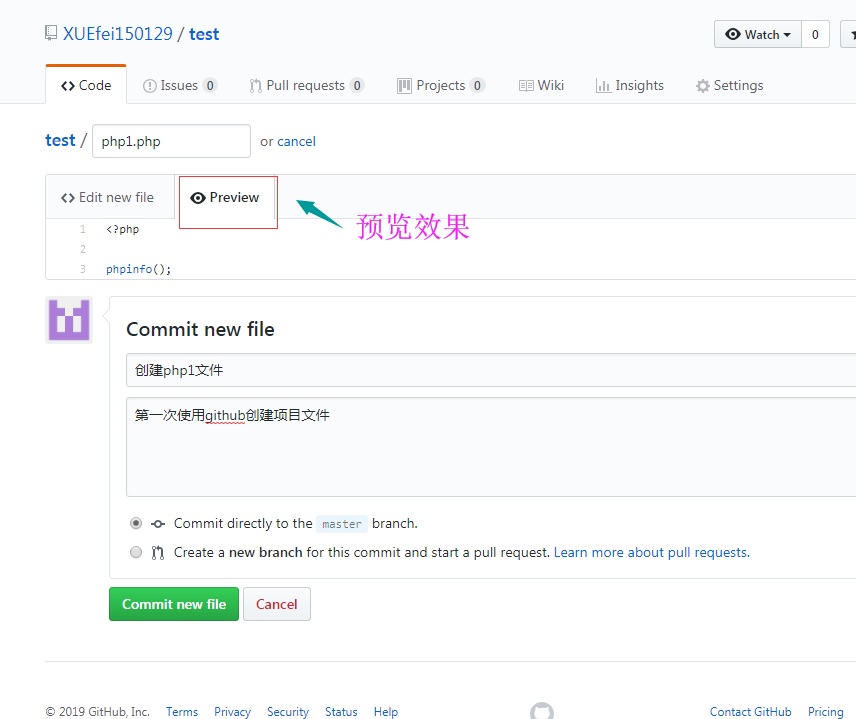This screenshot has width=856, height=719.
Task: Click the Pull requests count badge 0
Action: [x=357, y=86]
